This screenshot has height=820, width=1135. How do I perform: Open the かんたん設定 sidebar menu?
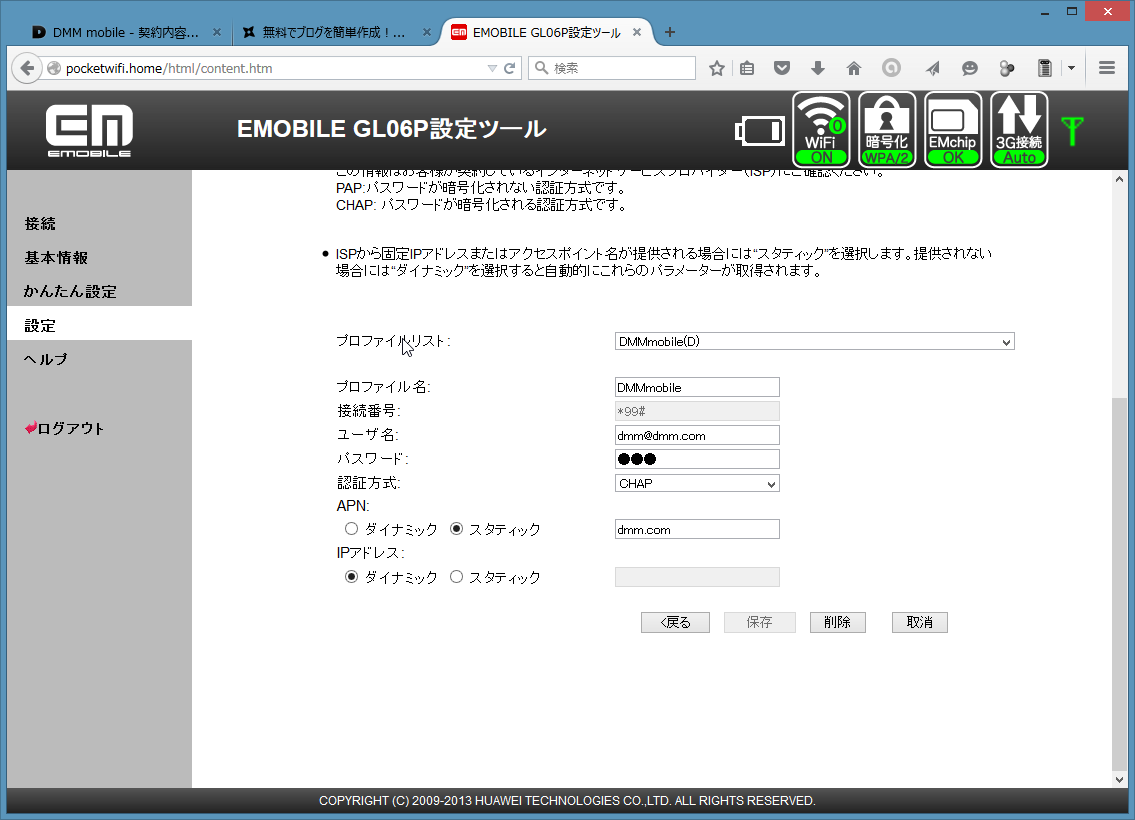coord(70,292)
